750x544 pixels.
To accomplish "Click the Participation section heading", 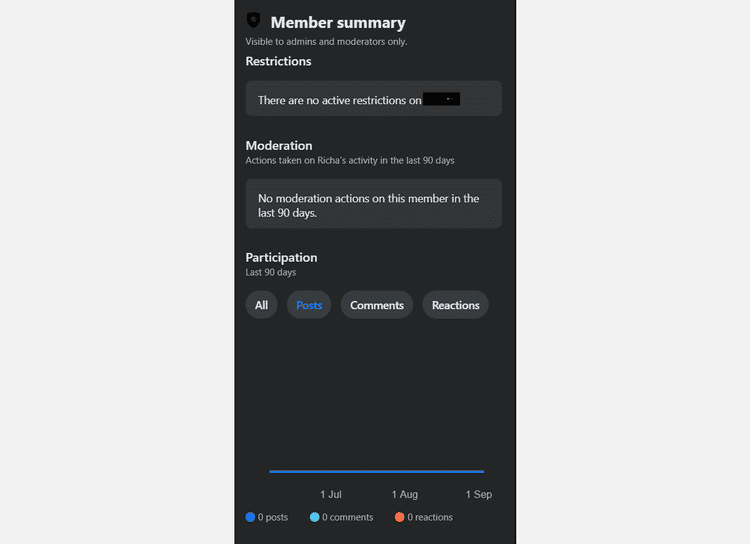I will click(281, 257).
